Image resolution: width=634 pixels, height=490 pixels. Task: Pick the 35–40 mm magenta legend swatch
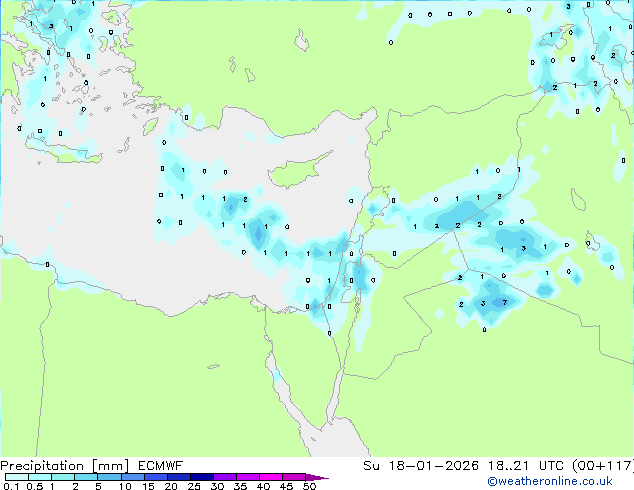pyautogui.click(x=247, y=477)
